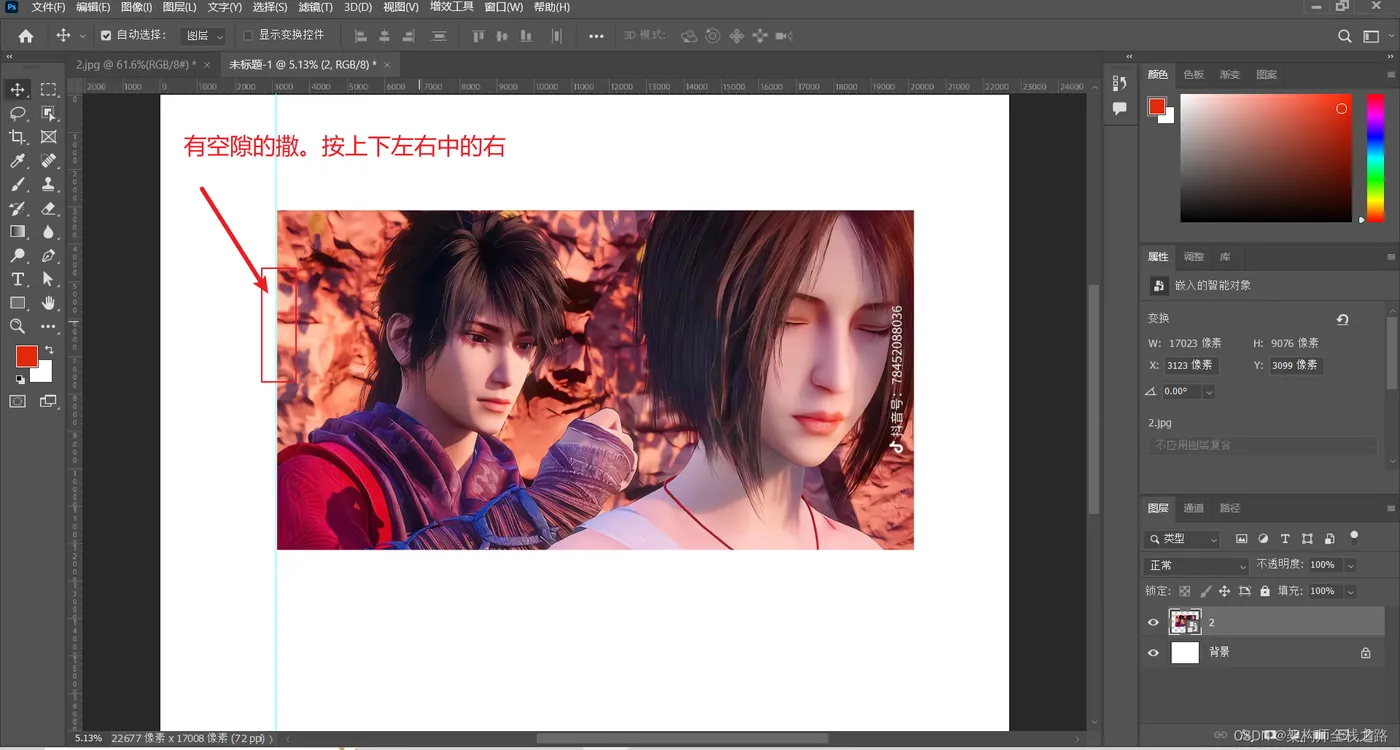
Task: Reset default foreground and background colors
Action: pyautogui.click(x=20, y=381)
